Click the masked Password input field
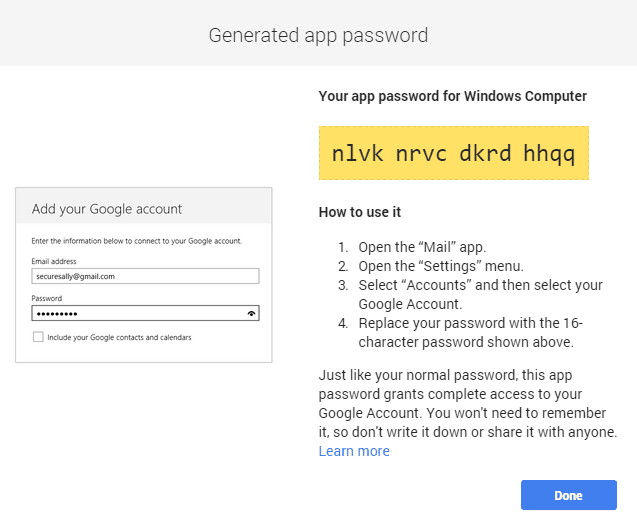Viewport: 637px width, 526px height. point(135,313)
